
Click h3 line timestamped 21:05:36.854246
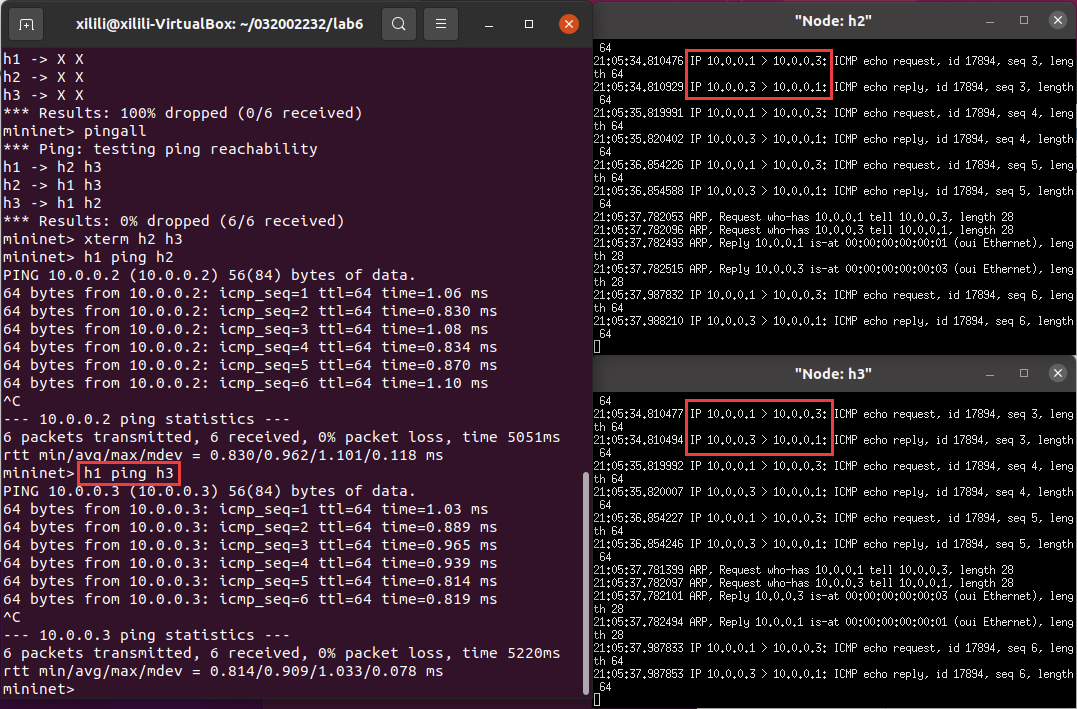click(x=833, y=550)
